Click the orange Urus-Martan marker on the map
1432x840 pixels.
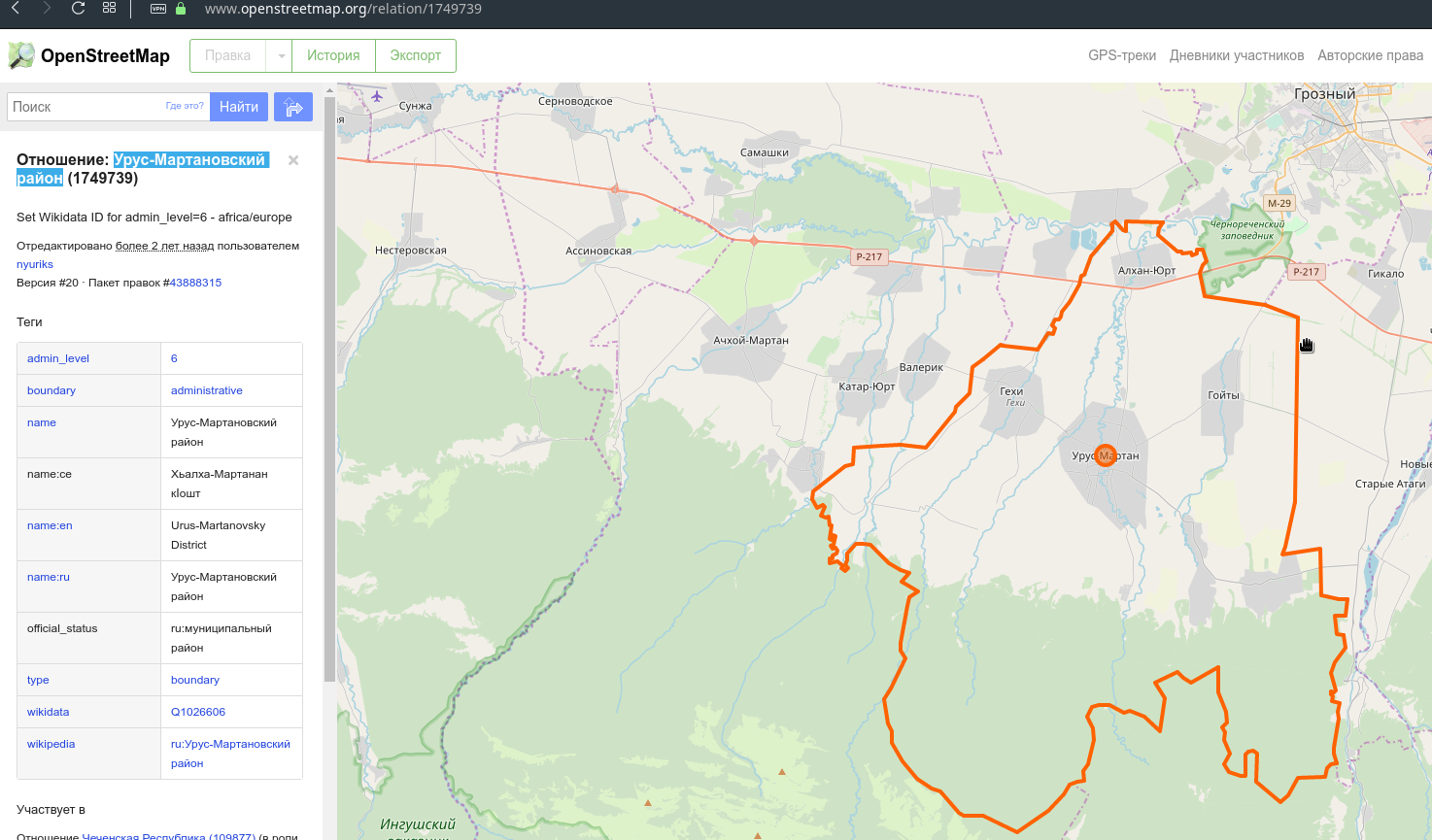point(1106,455)
